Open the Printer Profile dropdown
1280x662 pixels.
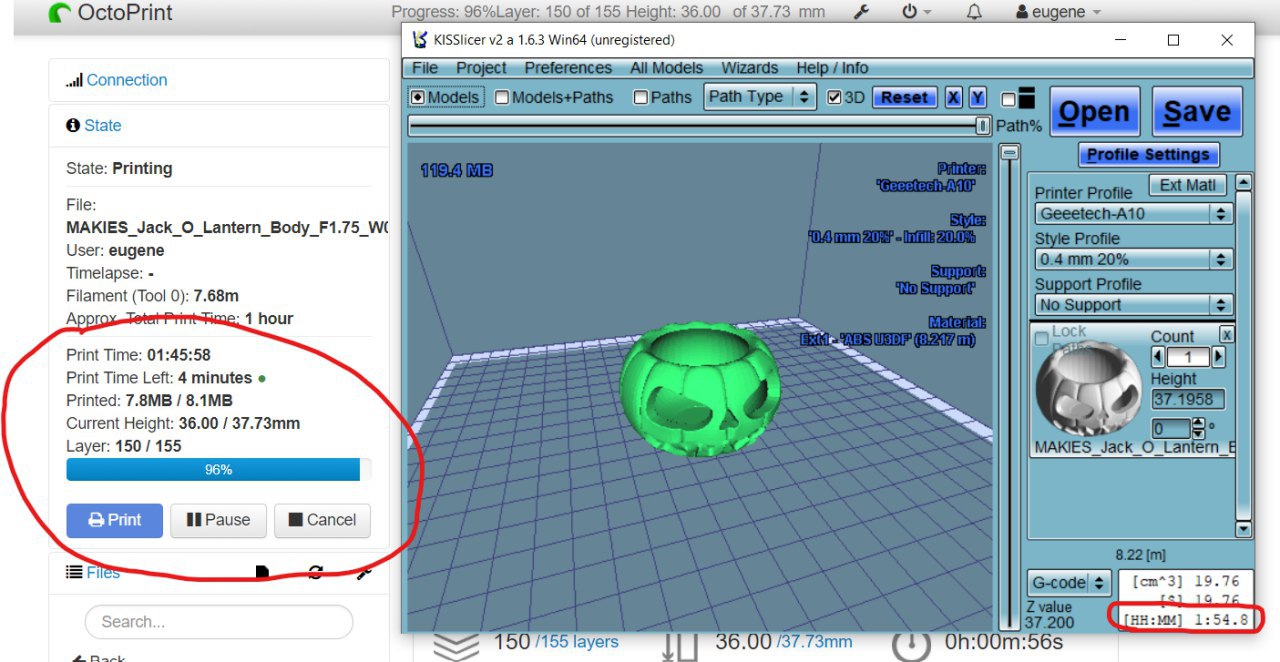coord(1134,214)
